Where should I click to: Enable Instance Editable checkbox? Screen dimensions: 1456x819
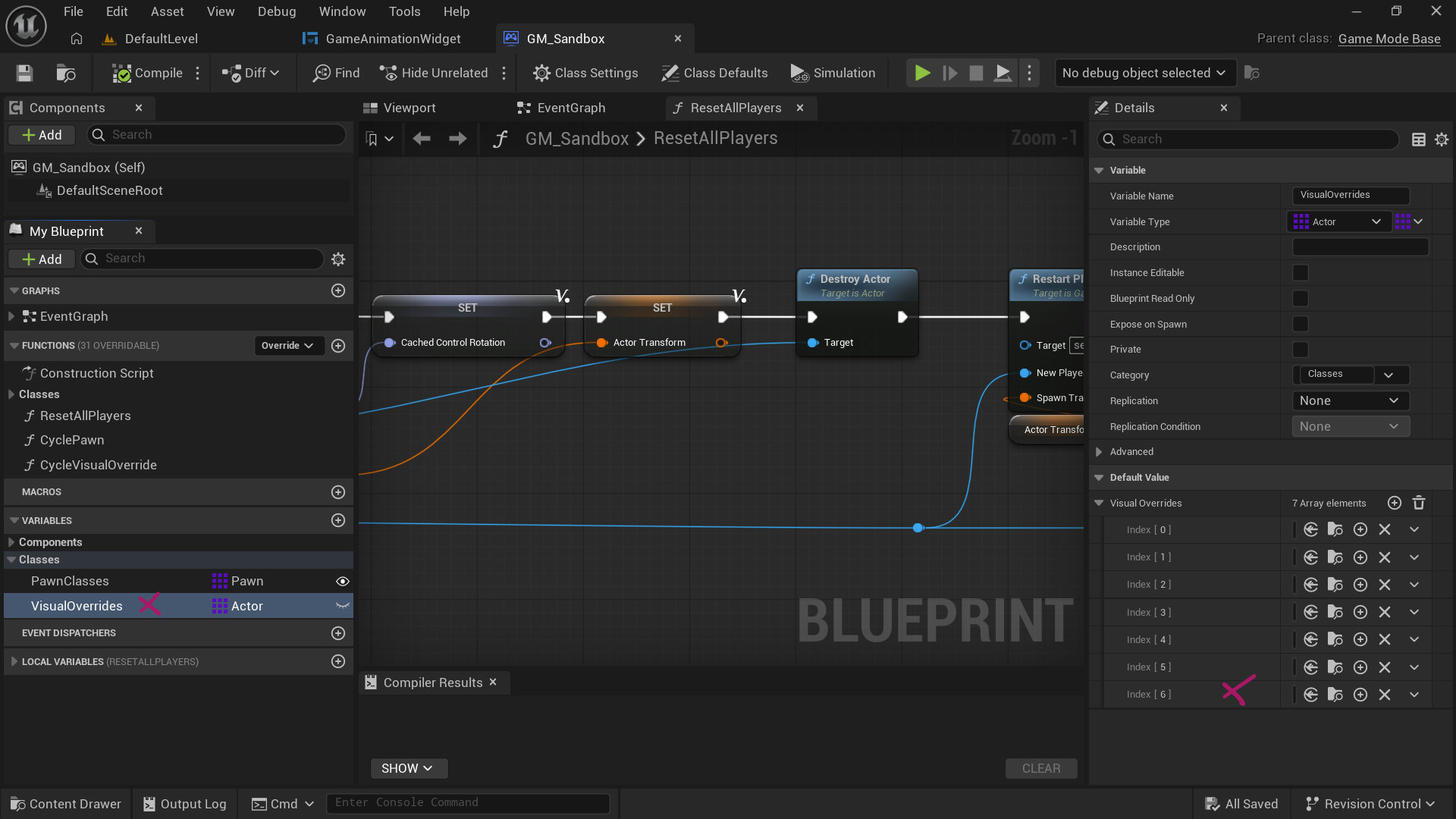[1301, 273]
